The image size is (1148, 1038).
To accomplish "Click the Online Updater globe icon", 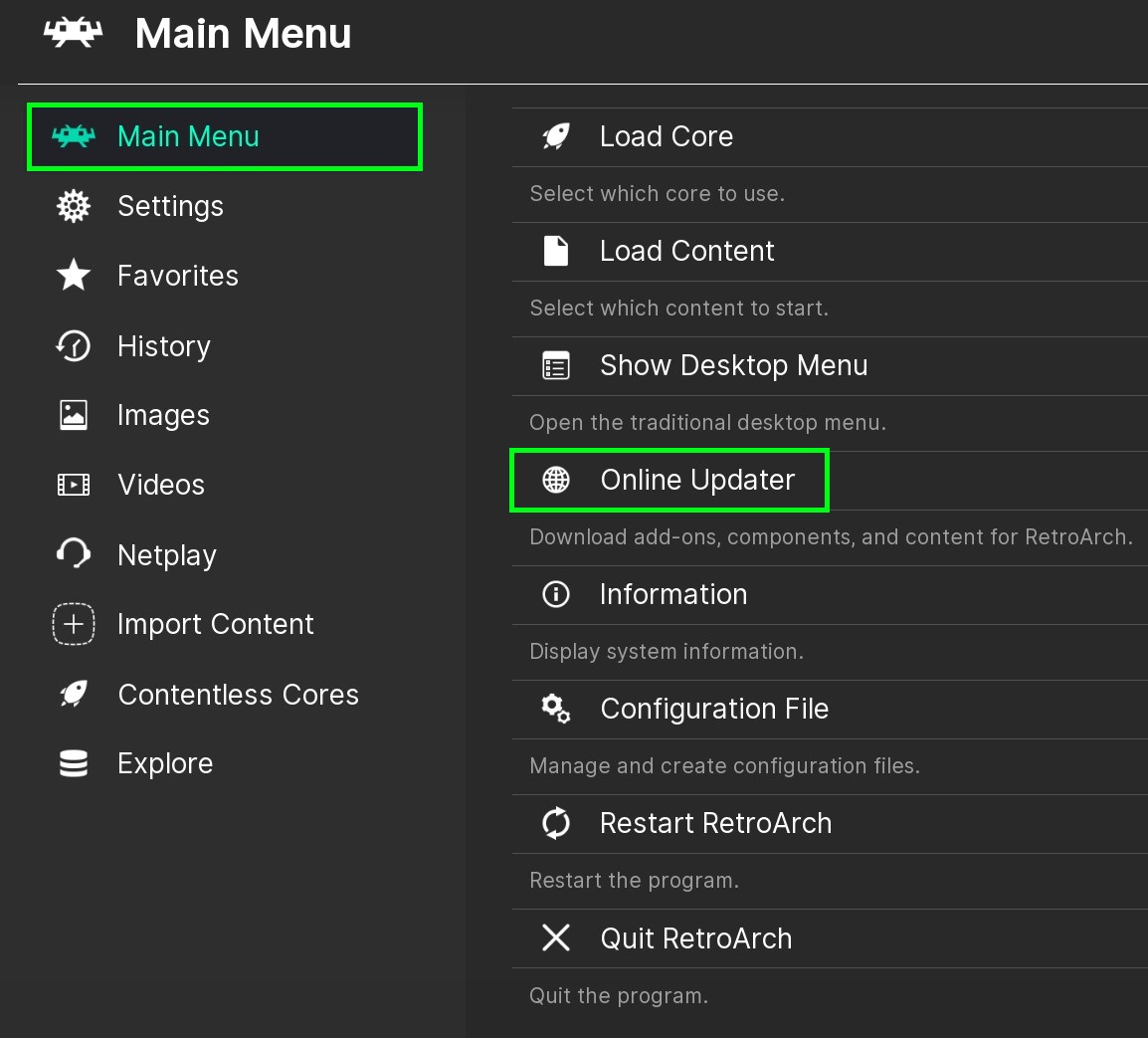I will tap(556, 480).
